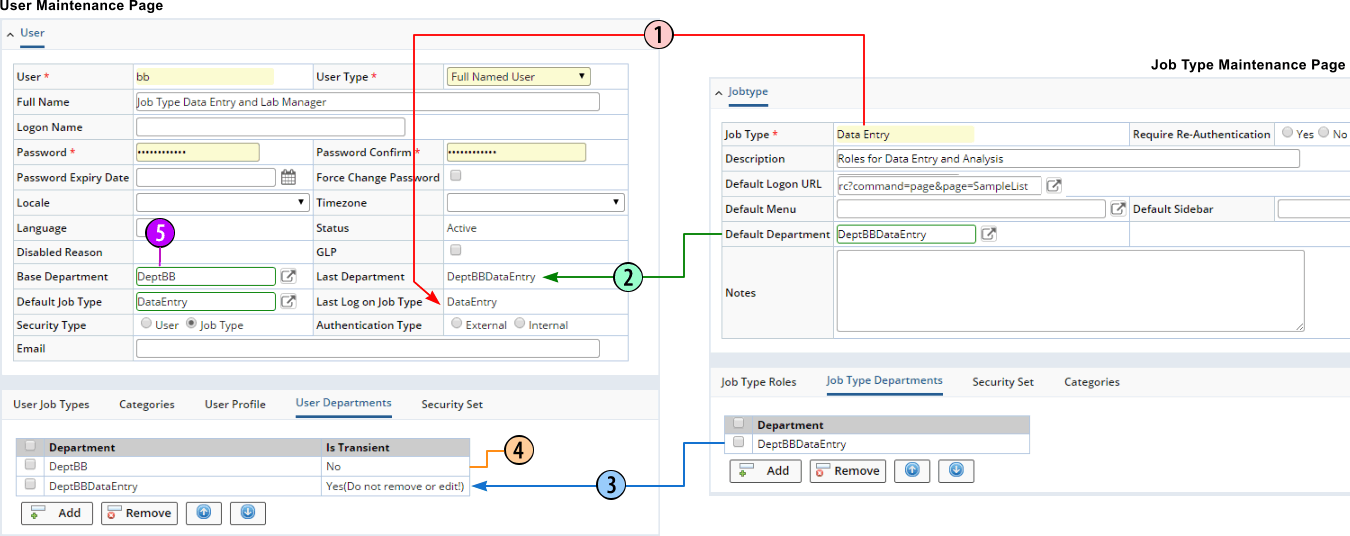Open the Timezone dropdown
Viewport: 1350px width, 536px height.
coord(535,202)
